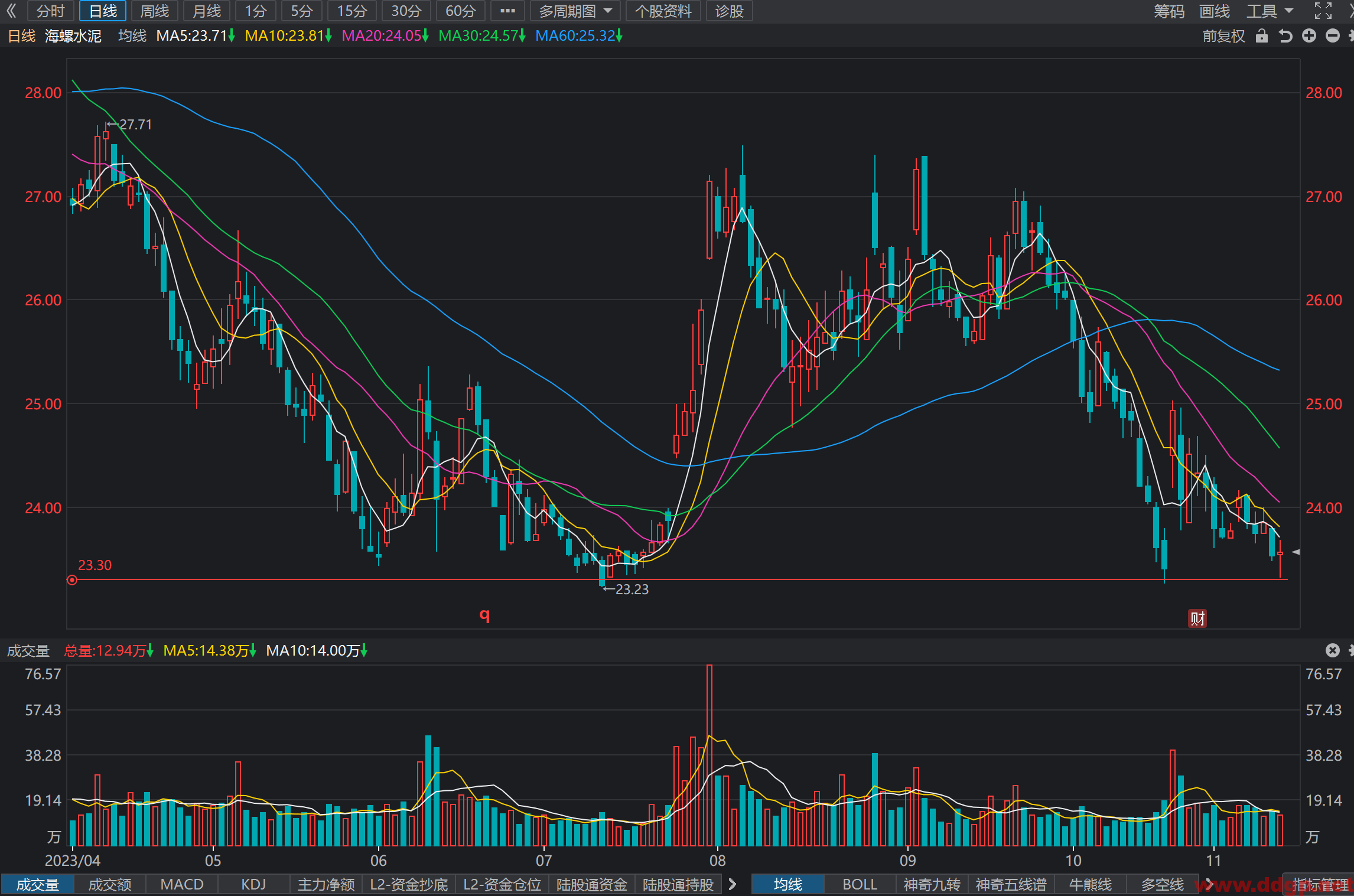Open the more periods ellipsis menu

point(507,11)
